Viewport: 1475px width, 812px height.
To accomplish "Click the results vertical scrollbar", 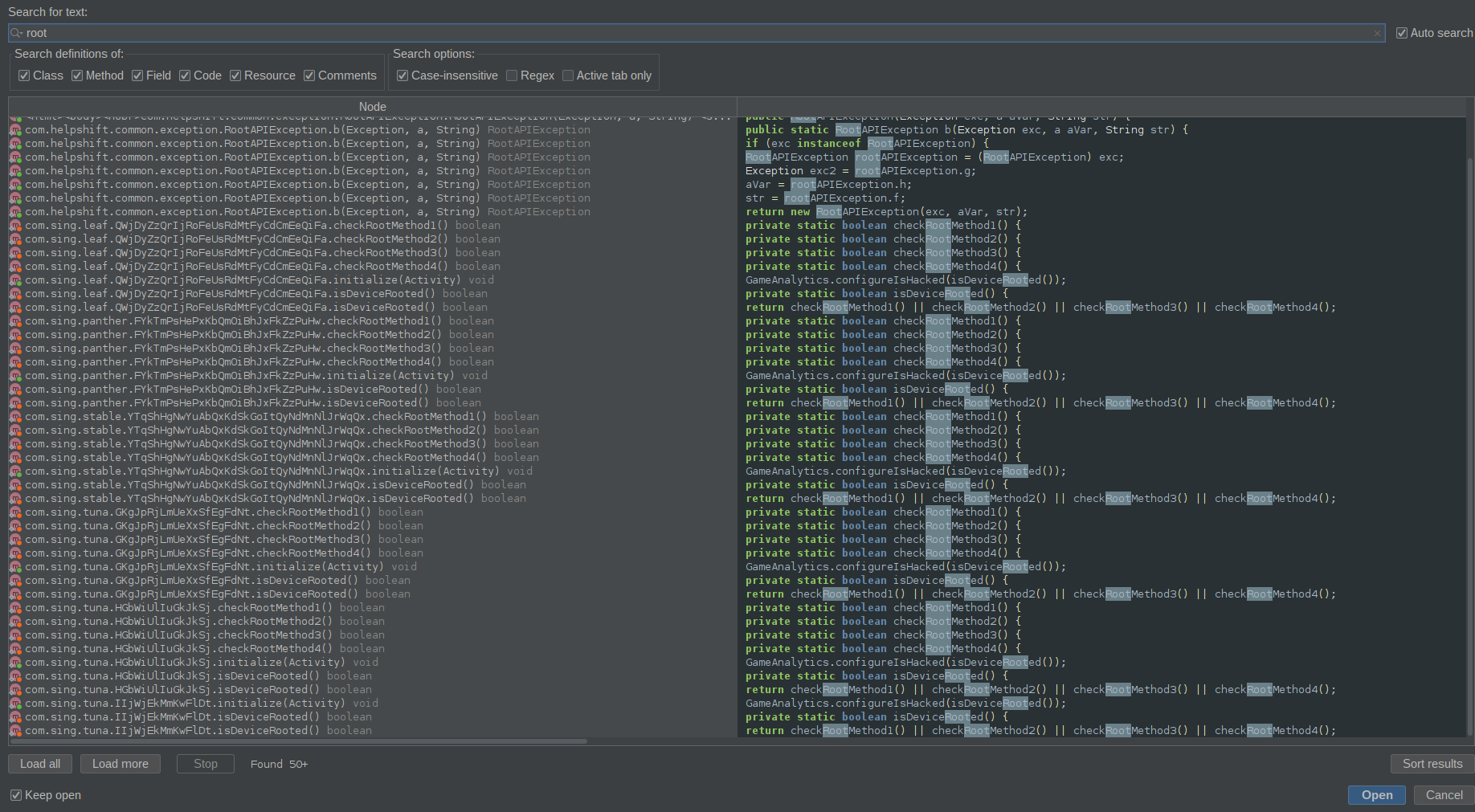I will coord(1470,447).
